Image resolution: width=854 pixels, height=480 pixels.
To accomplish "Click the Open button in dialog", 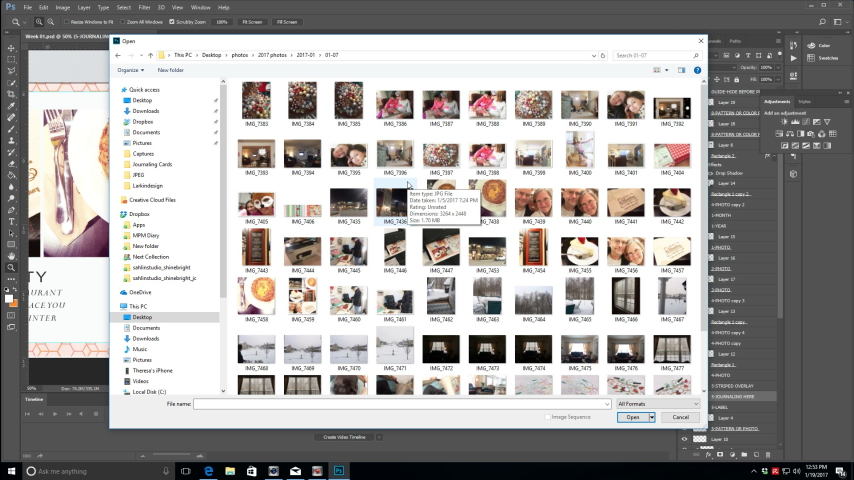I will click(632, 417).
